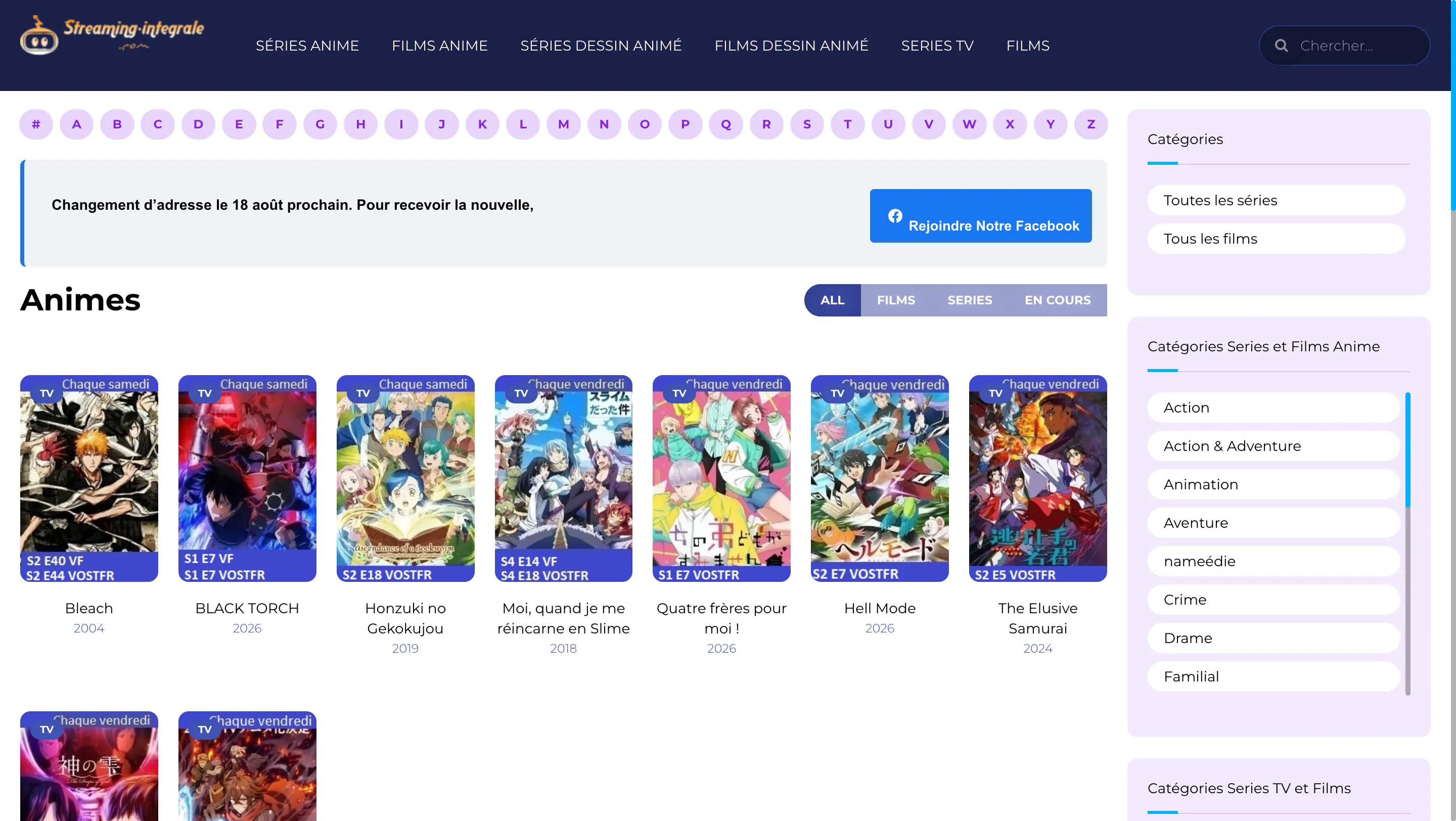This screenshot has width=1456, height=821.
Task: Open the FILMS section in navbar
Action: pyautogui.click(x=1028, y=46)
